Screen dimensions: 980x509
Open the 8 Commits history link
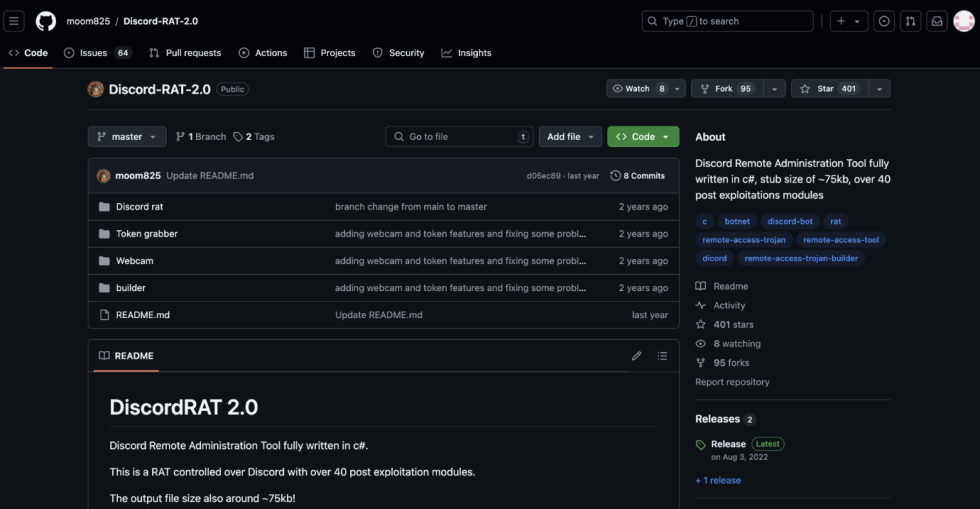coord(638,176)
